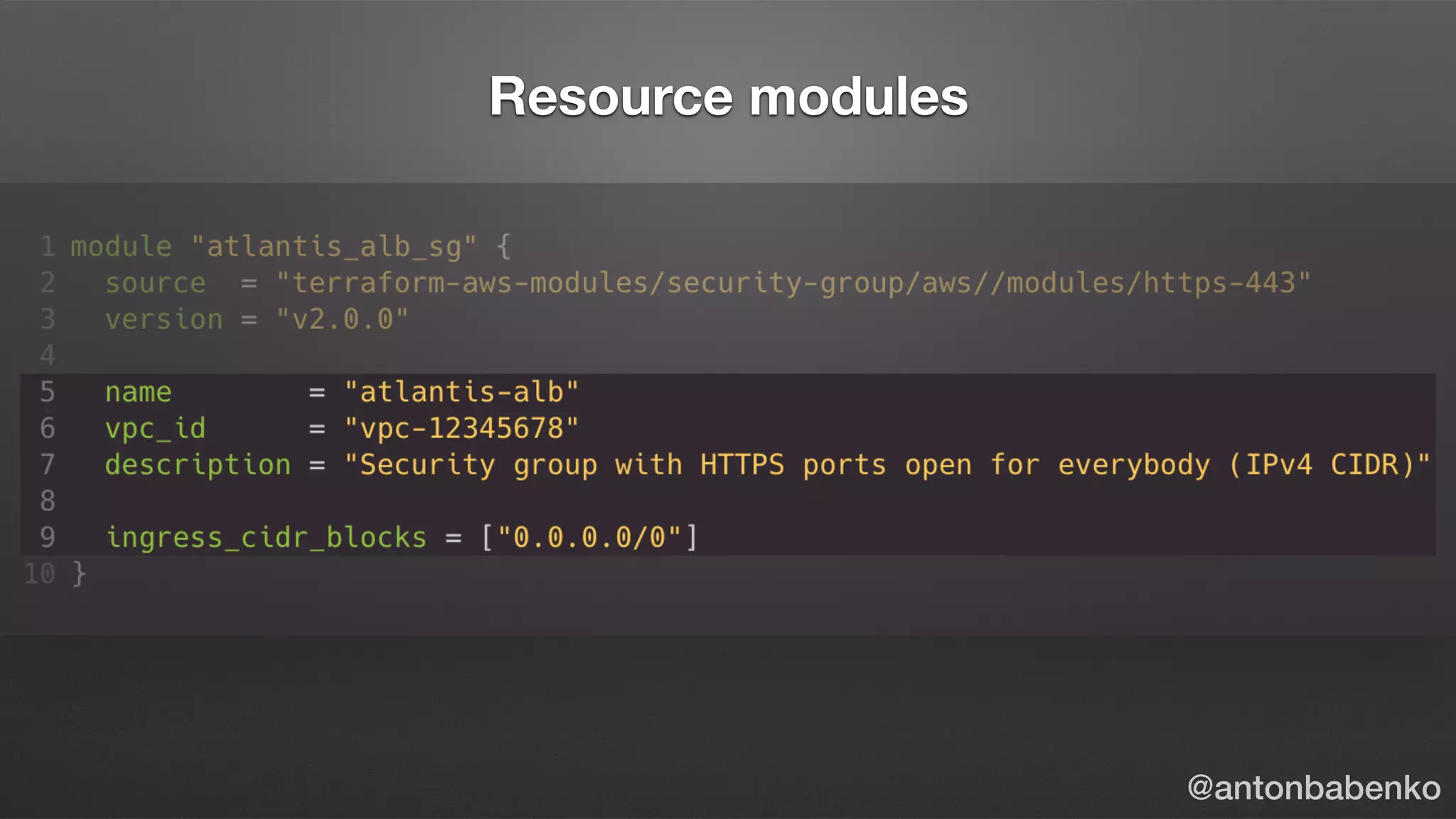Select the module name "atlantis_alb_sg"
Viewport: 1456px width, 819px height.
click(x=333, y=247)
